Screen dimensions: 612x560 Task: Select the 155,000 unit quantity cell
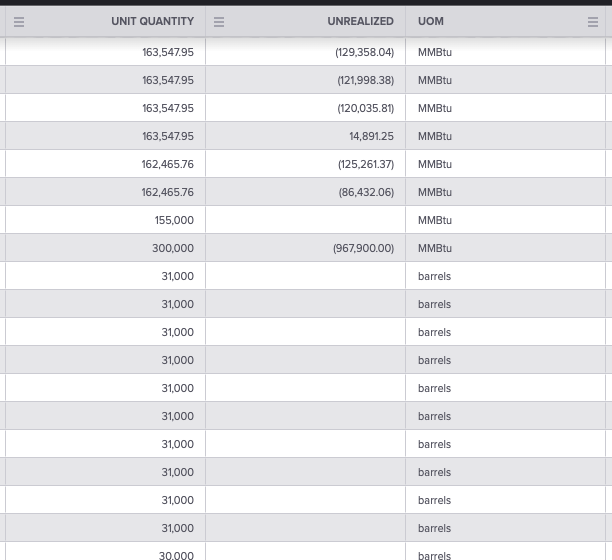(x=105, y=220)
